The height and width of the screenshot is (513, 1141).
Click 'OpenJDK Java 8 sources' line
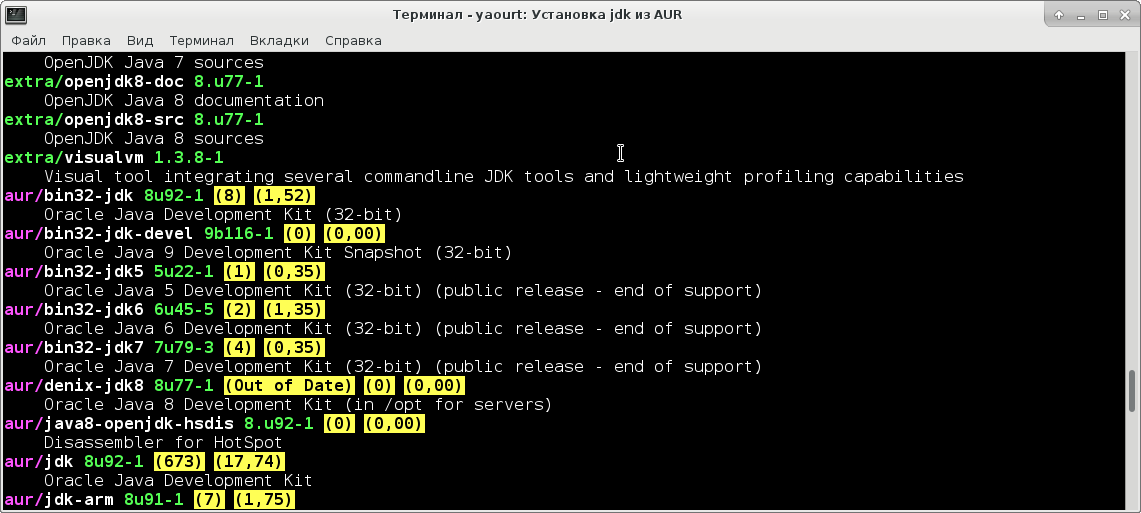[x=154, y=138]
